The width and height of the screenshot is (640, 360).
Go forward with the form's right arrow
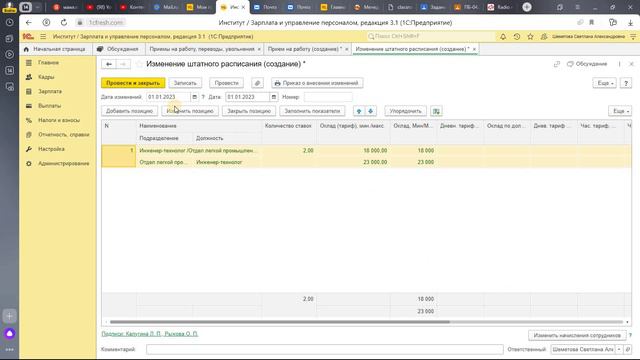pos(123,64)
